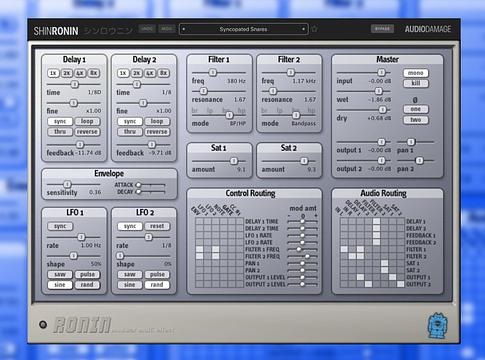Select LFO 1 rand waveform

pos(87,285)
